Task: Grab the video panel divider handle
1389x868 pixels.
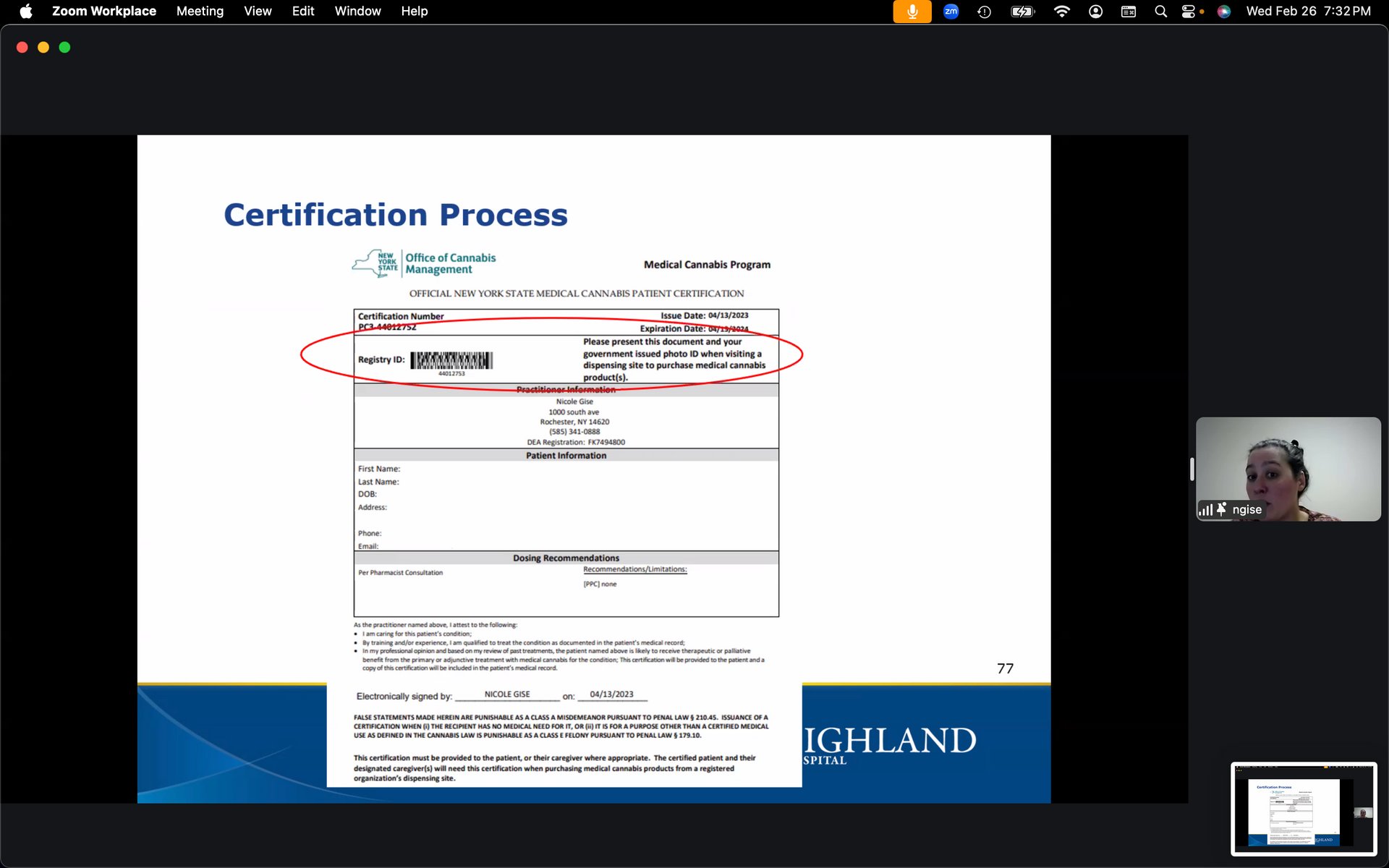Action: pos(1192,469)
